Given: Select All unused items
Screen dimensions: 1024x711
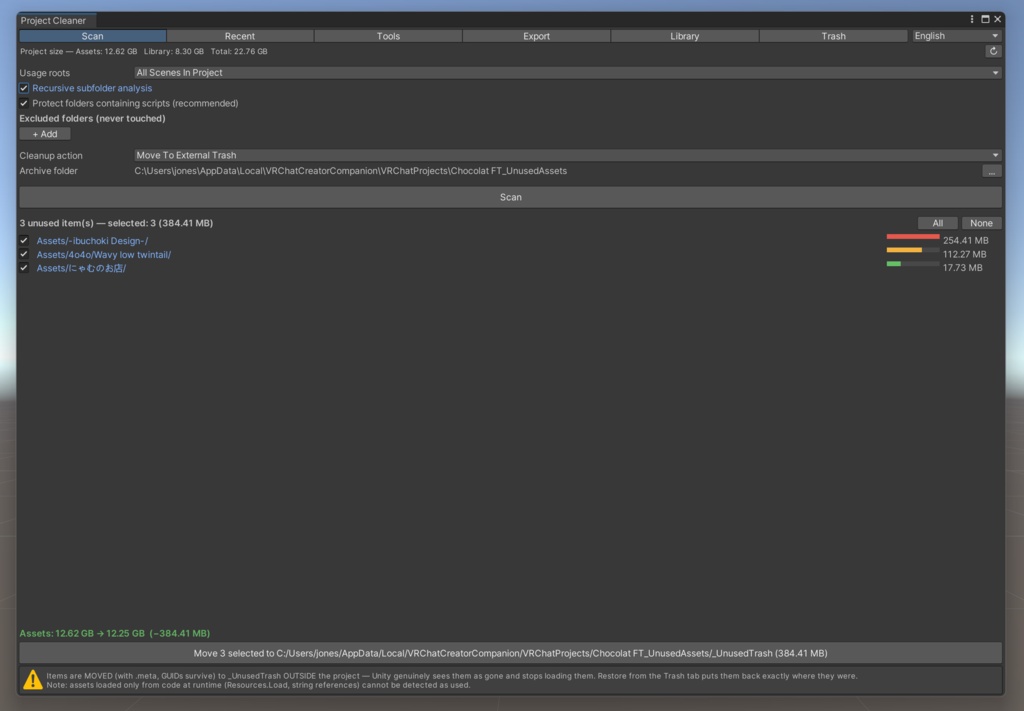Looking at the screenshot, I should pyautogui.click(x=937, y=223).
